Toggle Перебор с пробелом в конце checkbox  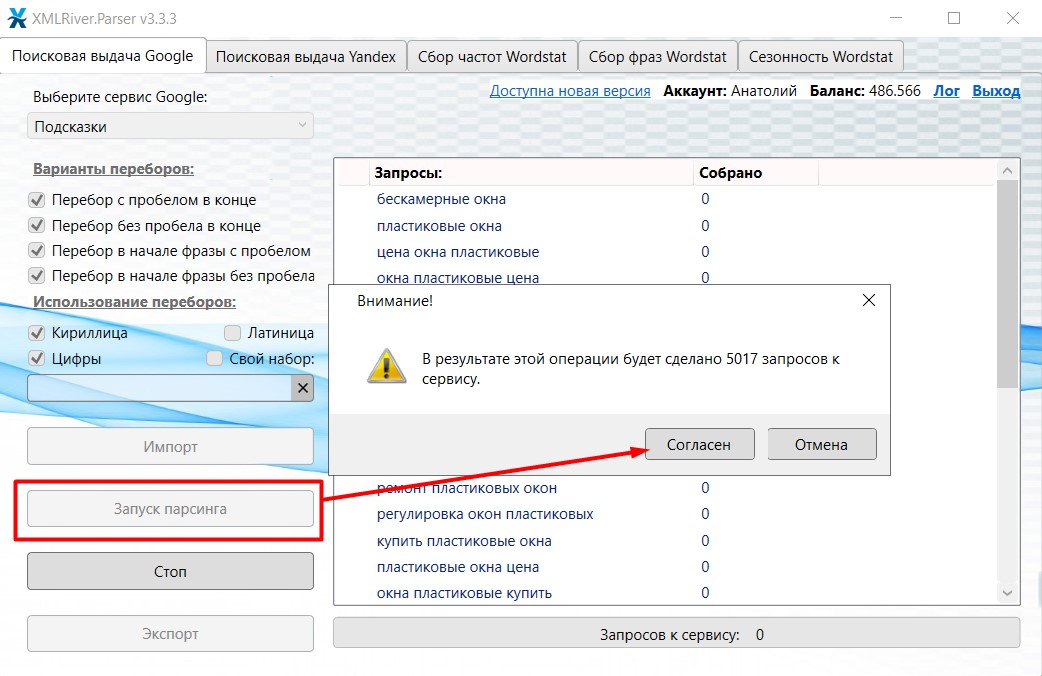(38, 200)
